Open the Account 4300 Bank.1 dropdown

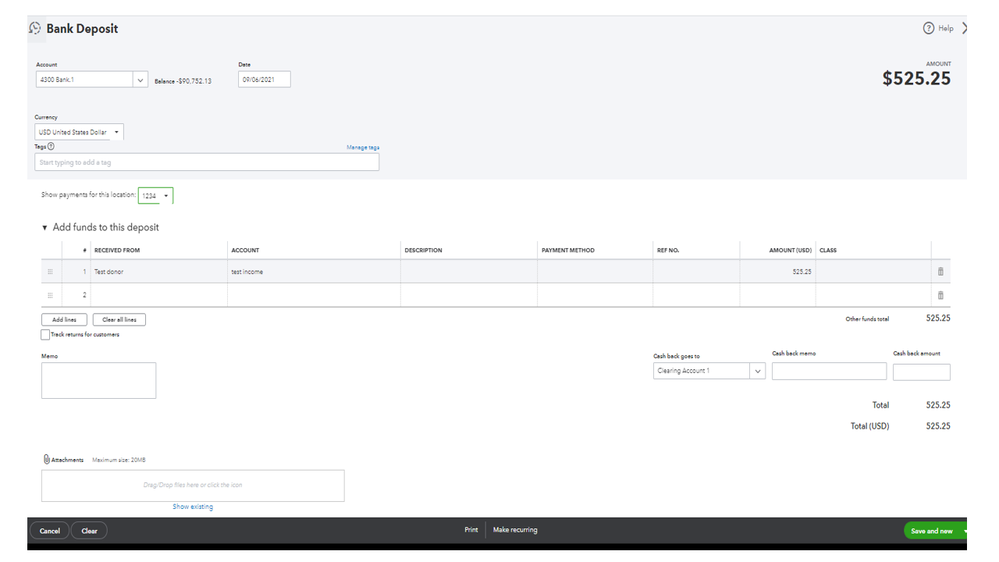tap(140, 80)
